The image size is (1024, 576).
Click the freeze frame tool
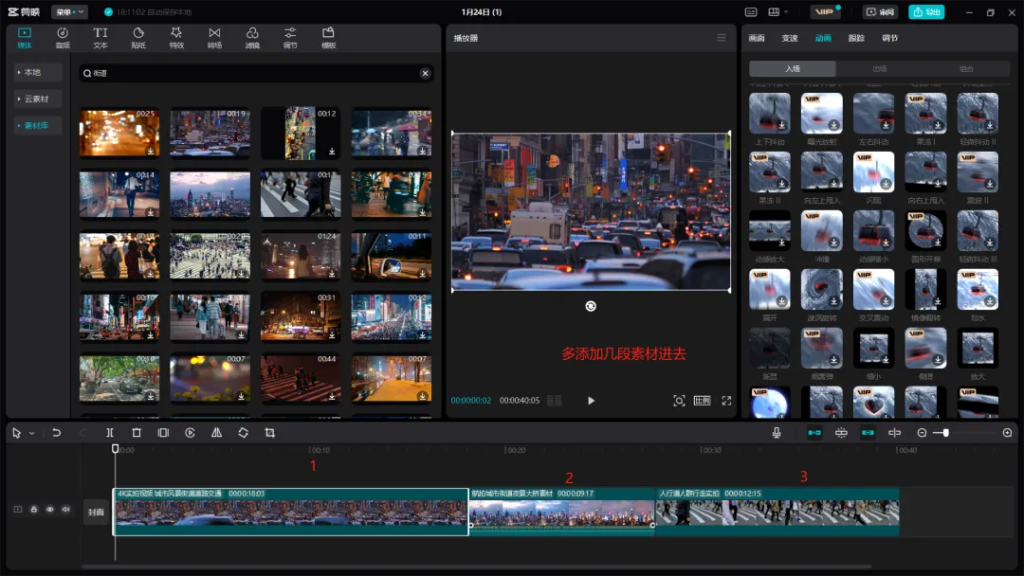pyautogui.click(x=163, y=433)
